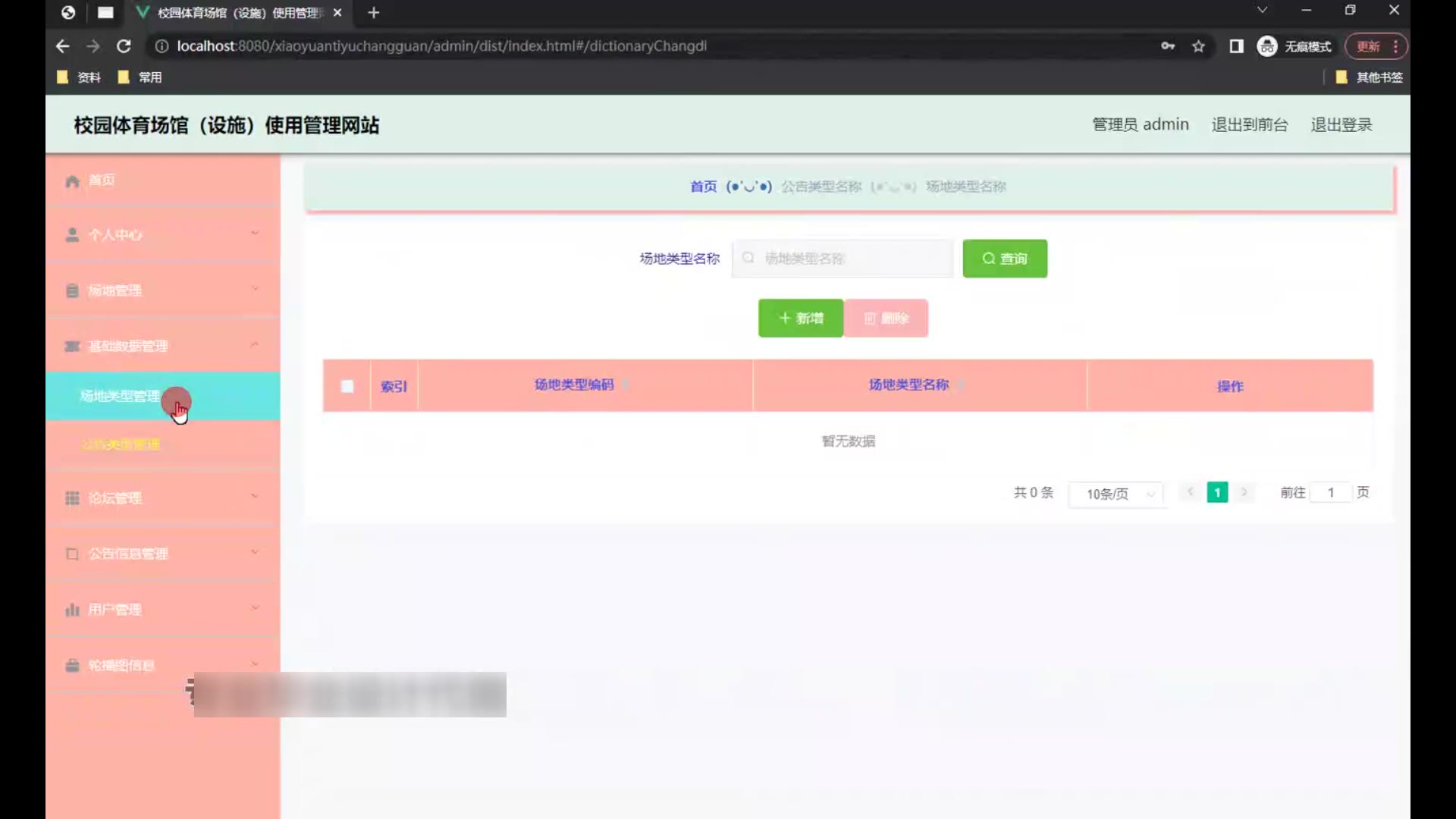Screen dimensions: 1456x819
Task: Open the browser side panel icon
Action: pyautogui.click(x=1236, y=46)
